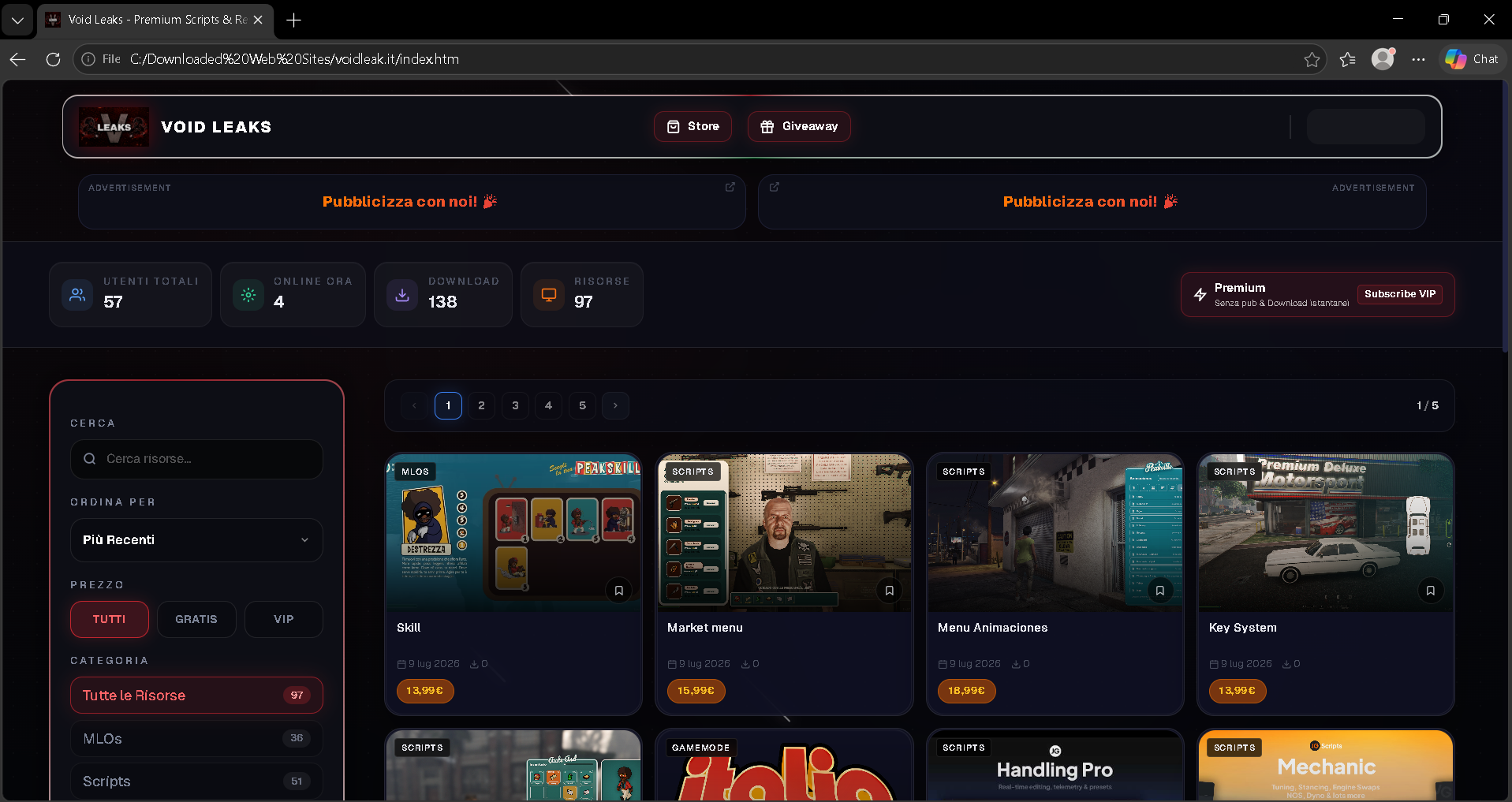1512x802 pixels.
Task: Click the Risorse monitor icon
Action: [x=549, y=295]
